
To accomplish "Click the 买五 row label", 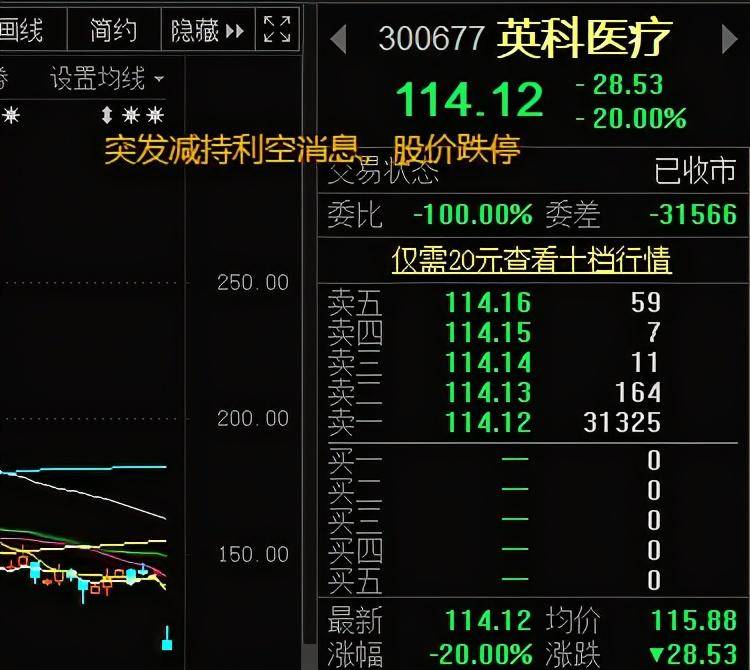I will pyautogui.click(x=355, y=580).
